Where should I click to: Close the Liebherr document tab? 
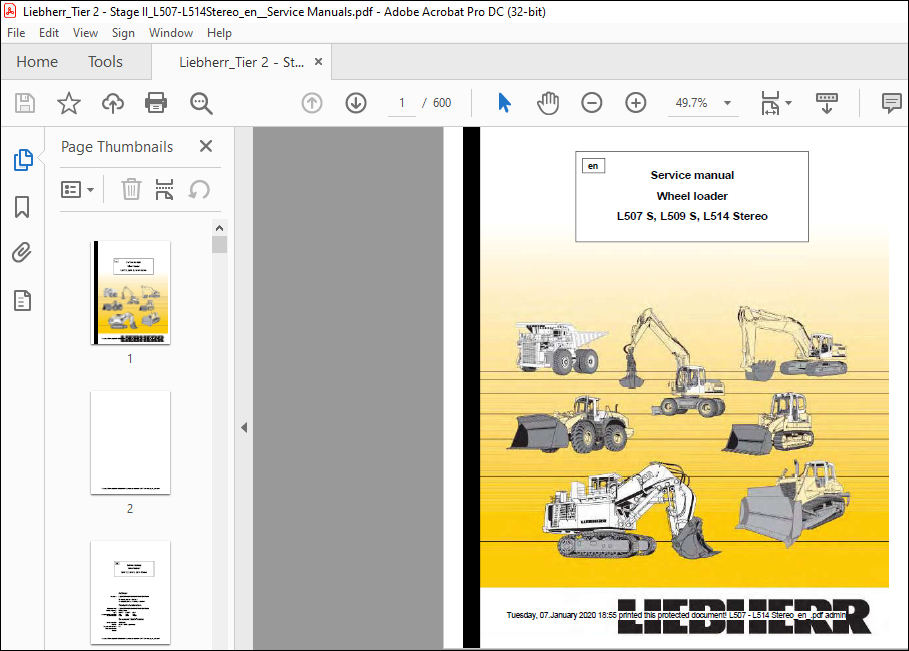pyautogui.click(x=318, y=61)
